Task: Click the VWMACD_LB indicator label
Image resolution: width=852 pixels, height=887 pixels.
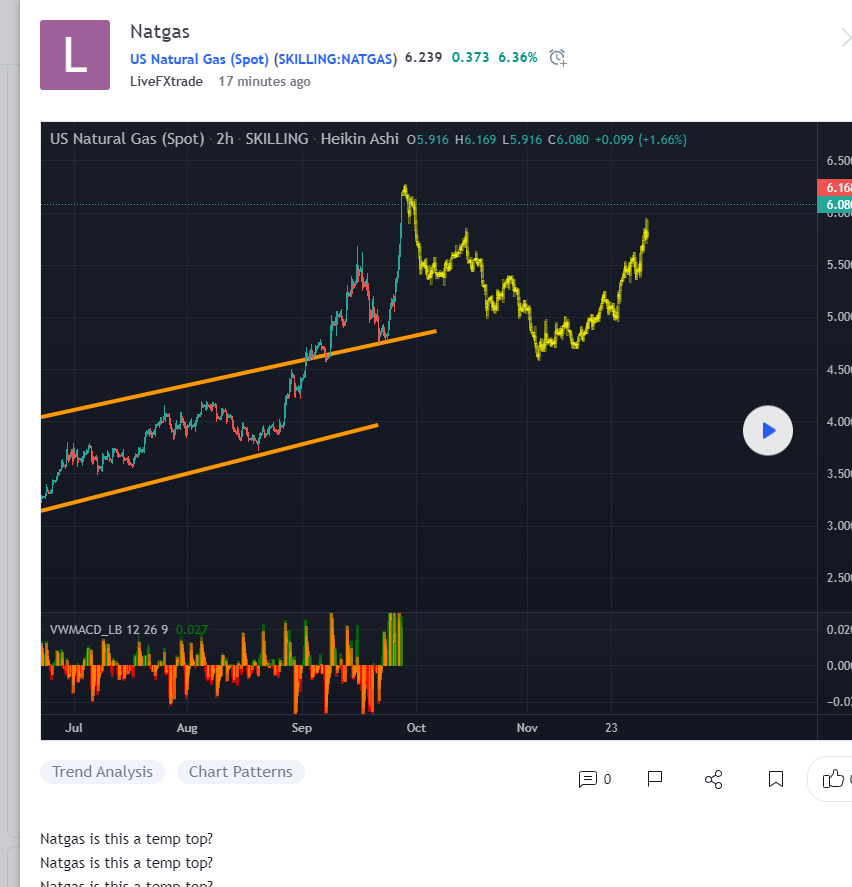Action: tap(110, 629)
